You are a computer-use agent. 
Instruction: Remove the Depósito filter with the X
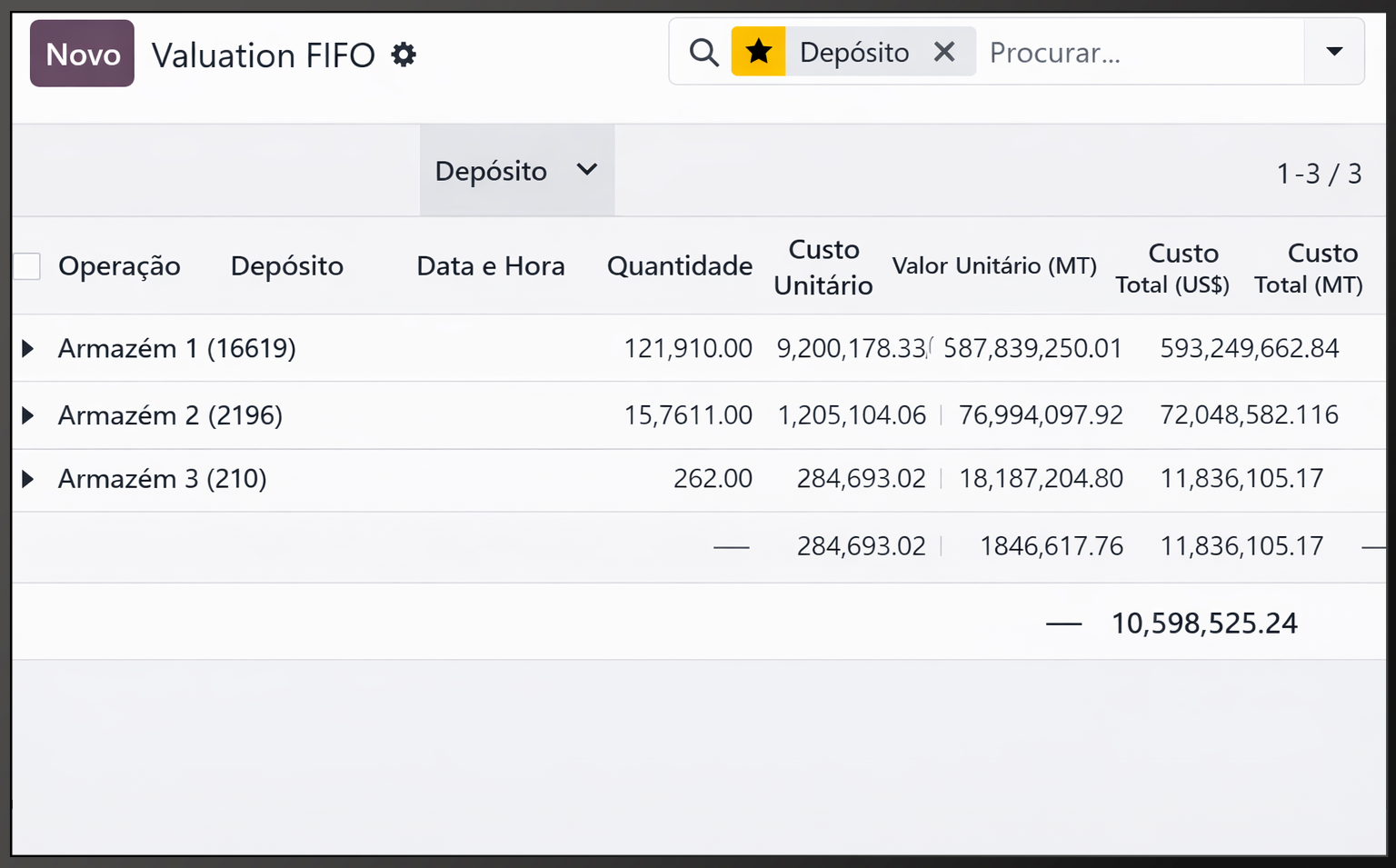point(944,52)
